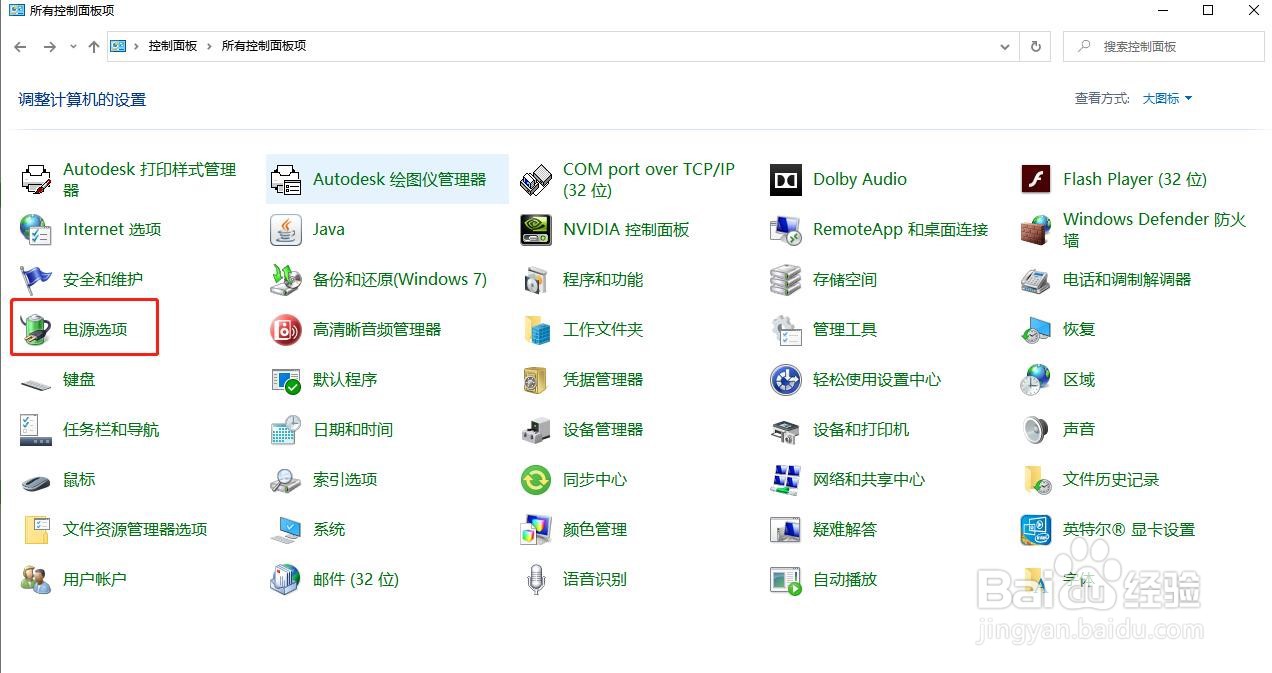
Task: Open the 用户帐户 people icon
Action: [36, 580]
